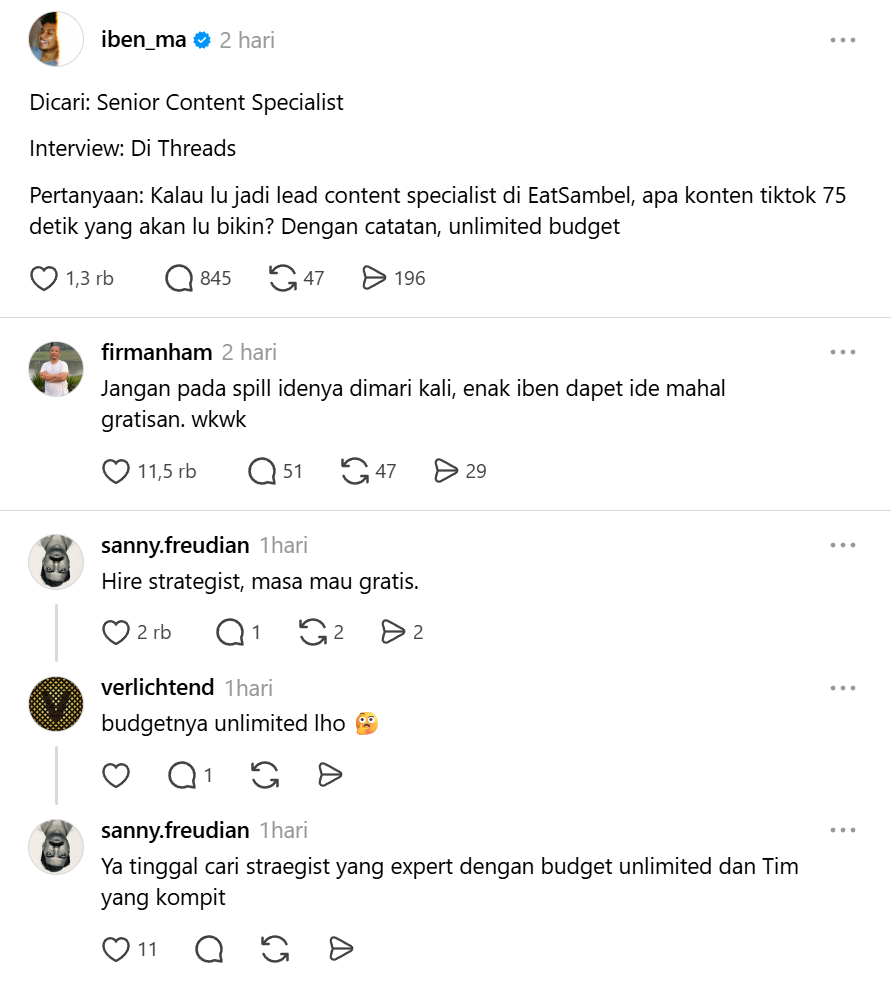
Task: Repost iben_ma's Senior Content Specialist post
Action: tap(283, 278)
